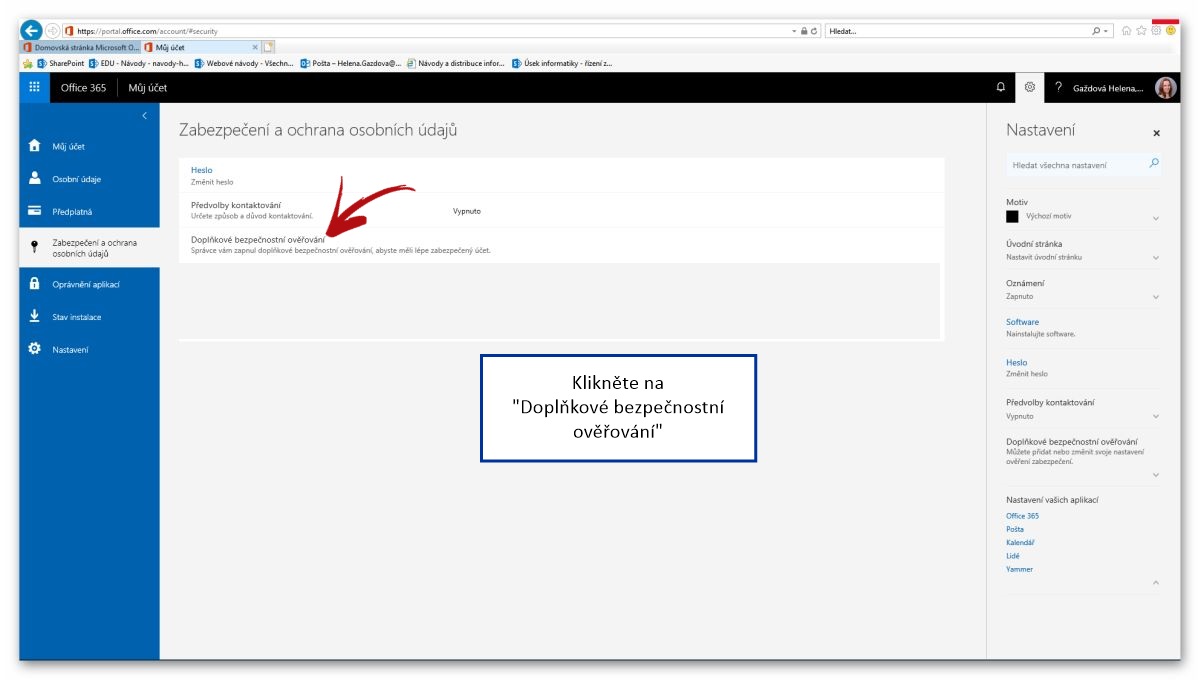Image resolution: width=1200 pixels, height=680 pixels.
Task: Click the download icon beside Stav instalace
Action: point(35,316)
